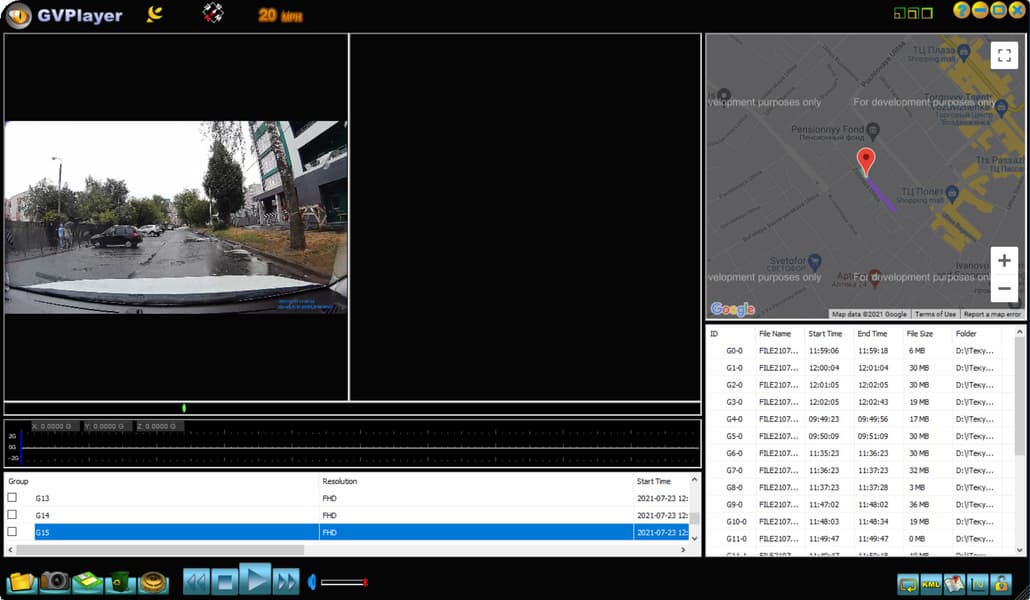Viewport: 1030px width, 600px height.
Task: Select file row G0-0
Action: pyautogui.click(x=860, y=351)
